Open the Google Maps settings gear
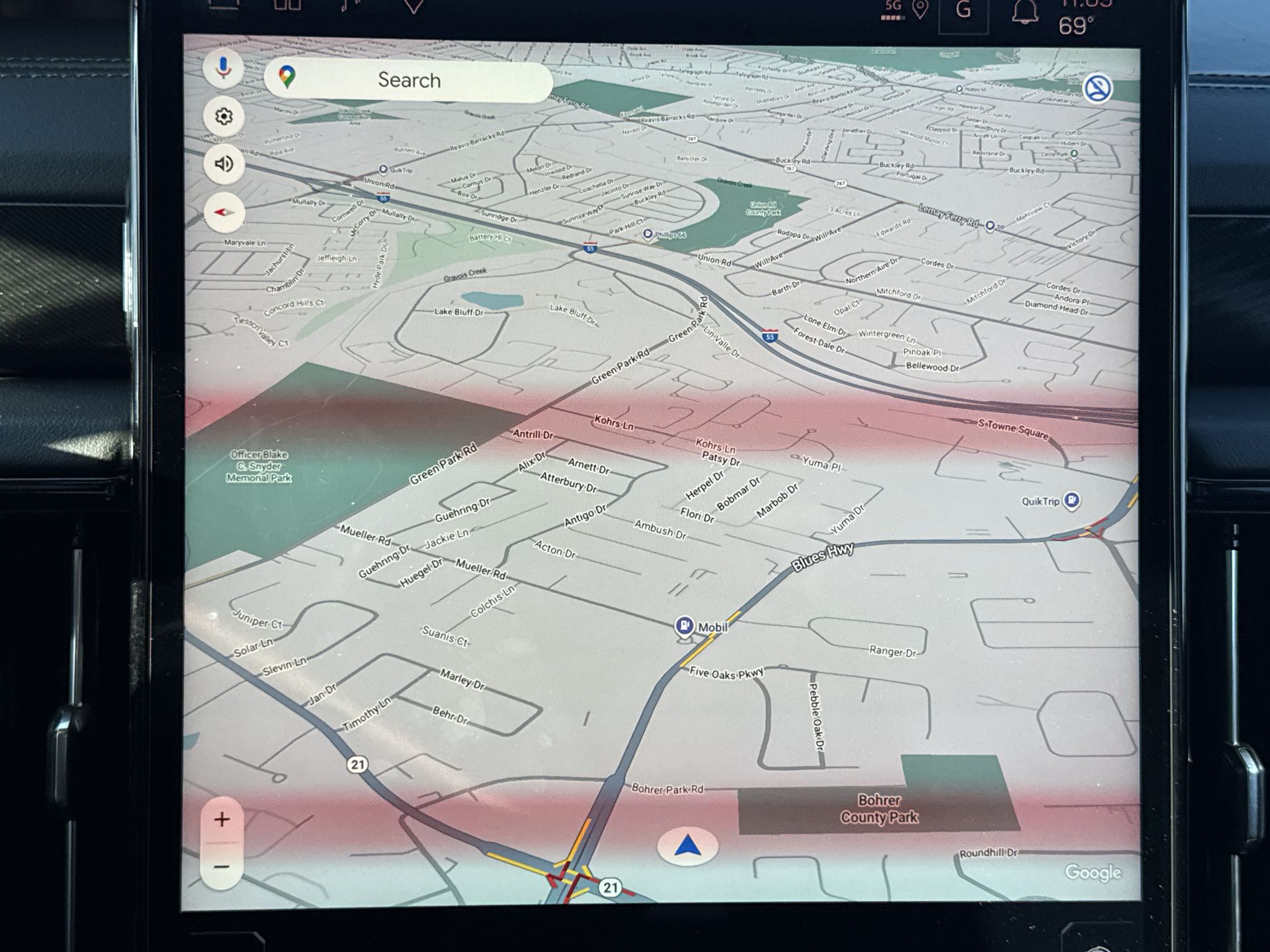The width and height of the screenshot is (1270, 952). tap(224, 116)
